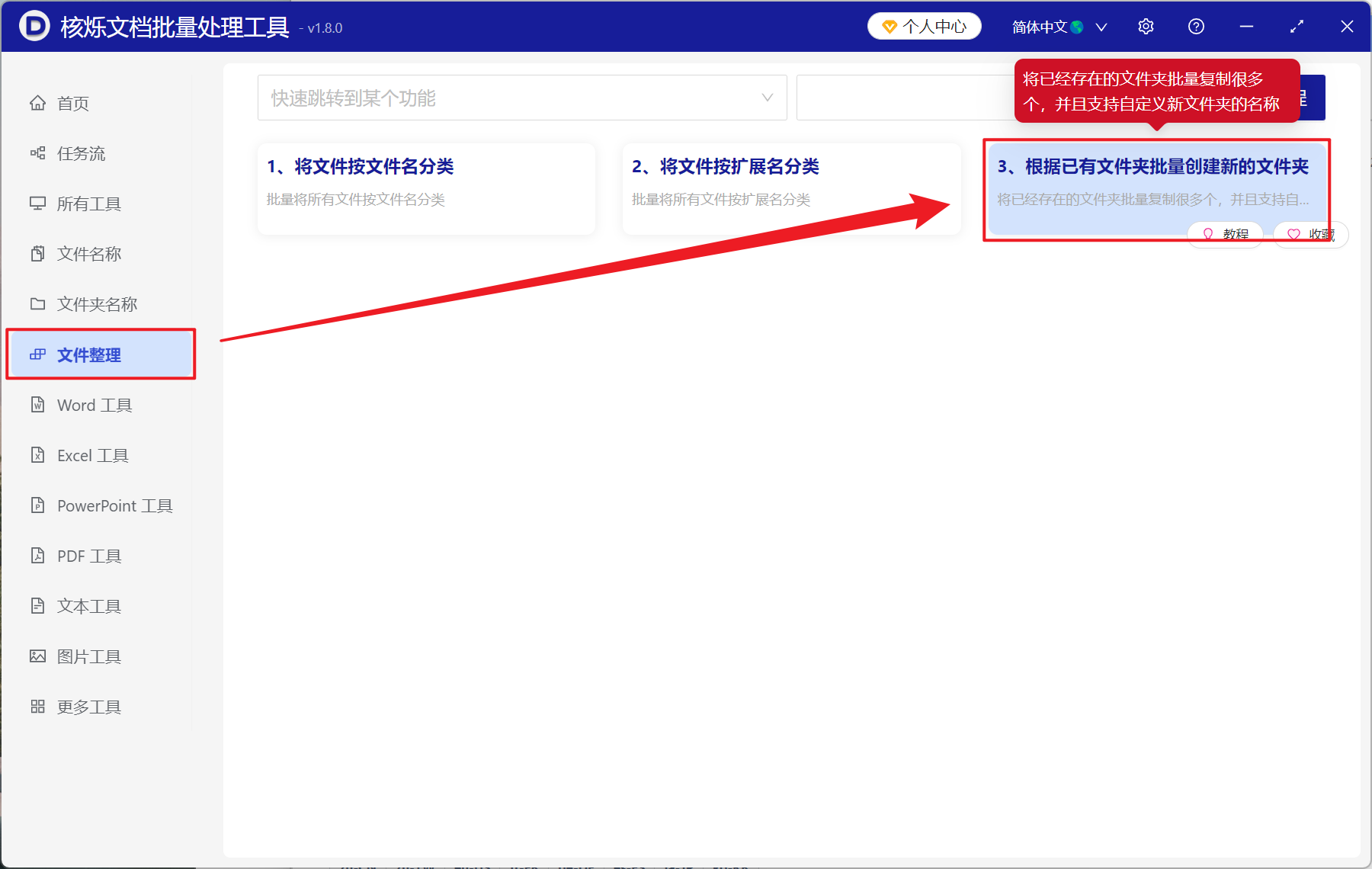Select 所有工具 in the sidebar

[x=90, y=204]
